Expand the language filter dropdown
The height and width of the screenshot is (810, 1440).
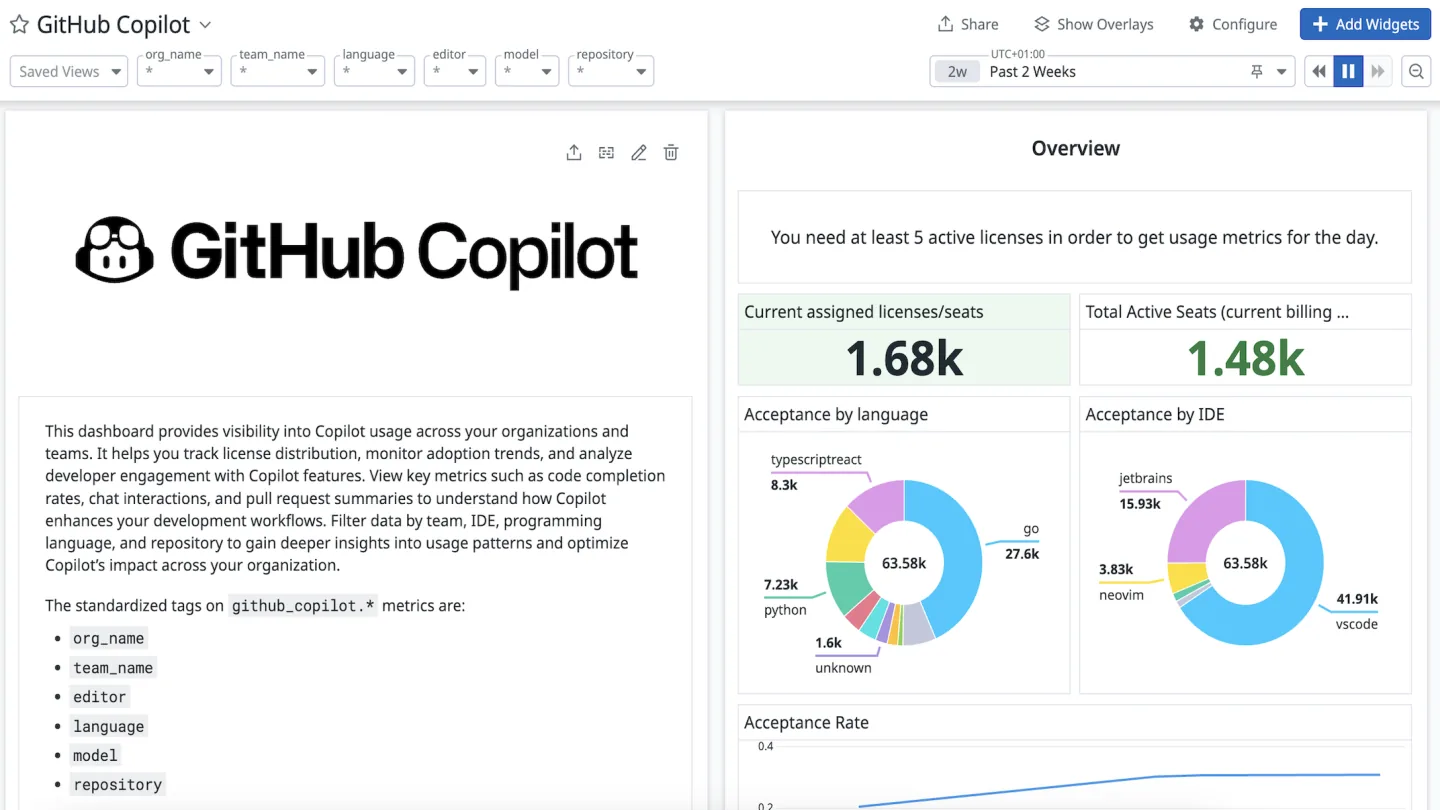(x=374, y=71)
